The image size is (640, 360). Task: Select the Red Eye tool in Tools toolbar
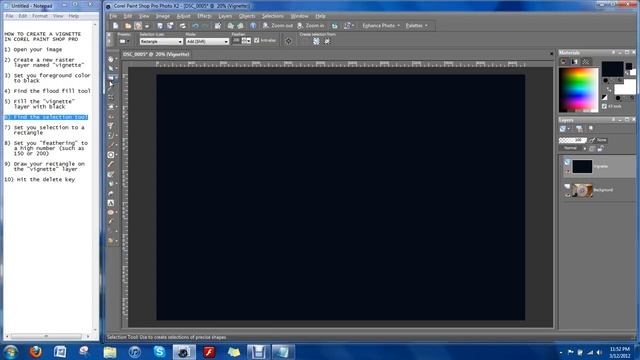tap(111, 116)
